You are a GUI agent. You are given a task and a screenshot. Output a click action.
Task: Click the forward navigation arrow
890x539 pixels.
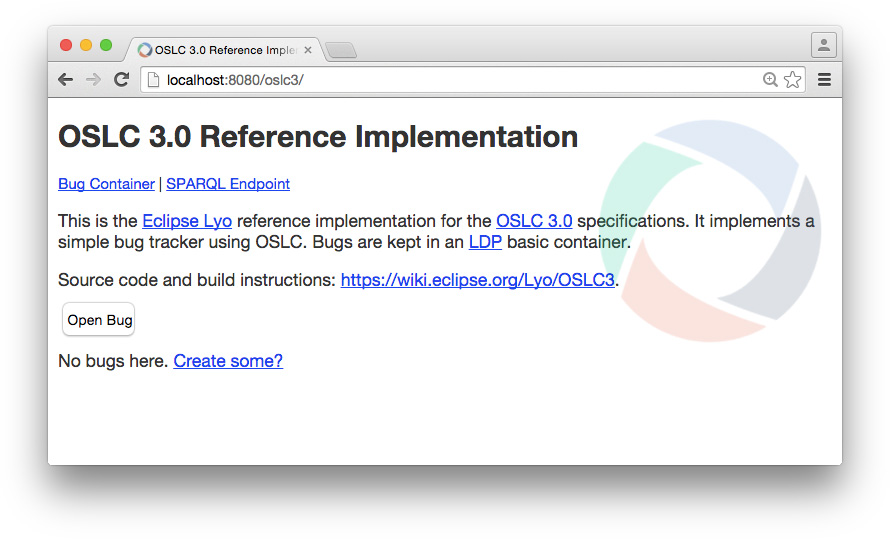[93, 79]
